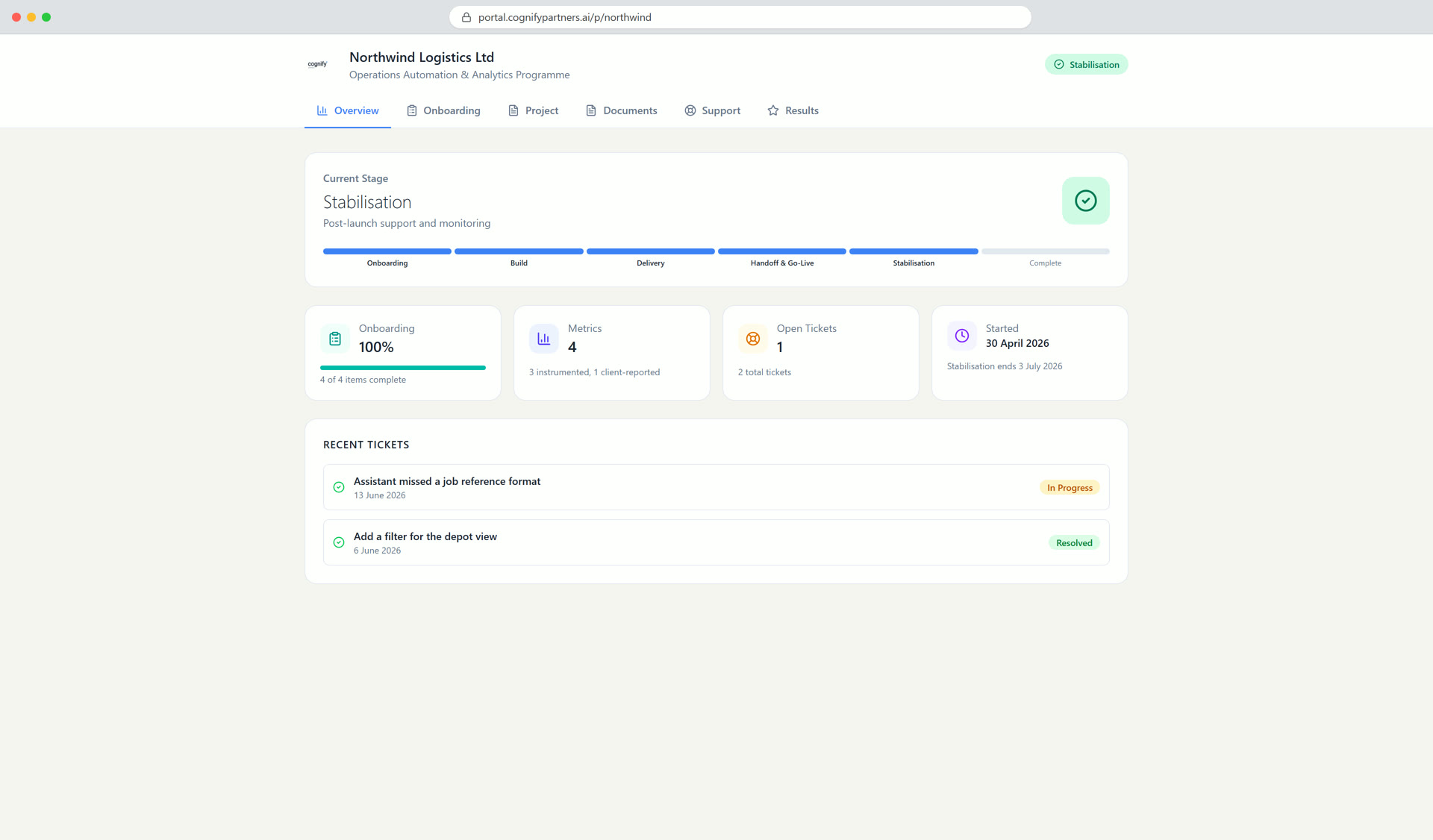The image size is (1433, 840).
Task: Click the Resolved status badge
Action: [1074, 542]
